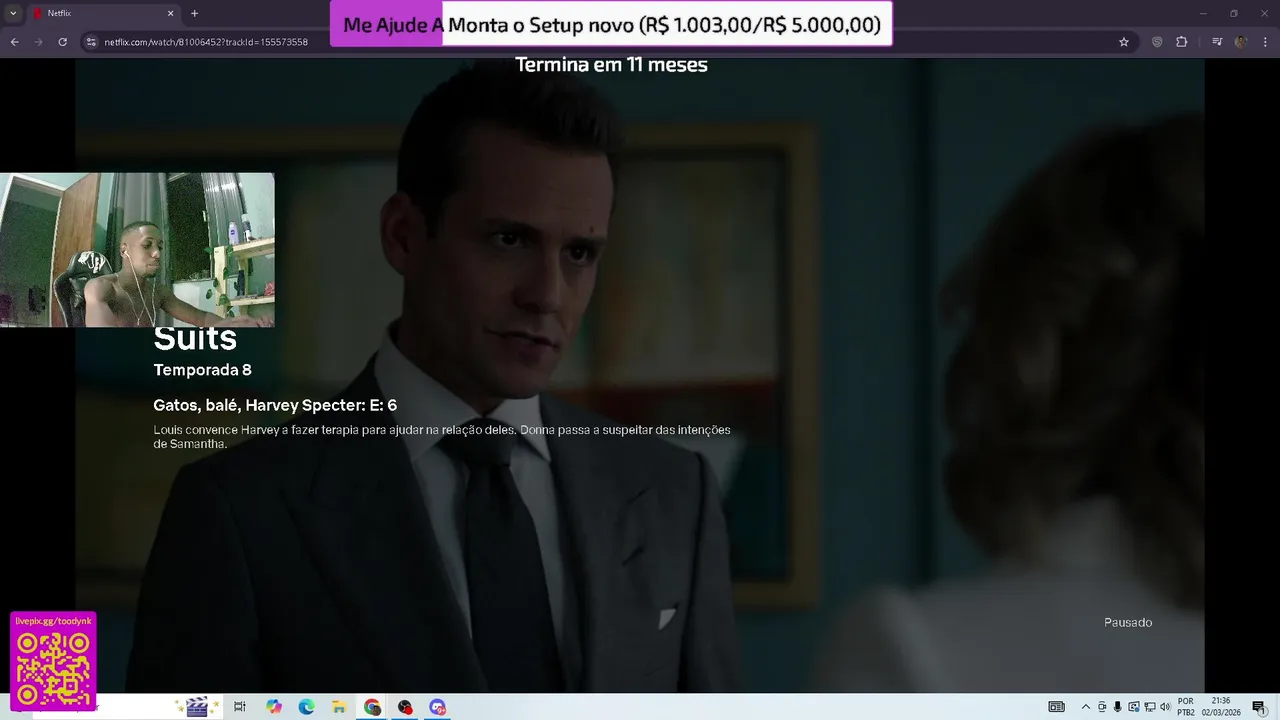Open the notification center icon

1259,707
